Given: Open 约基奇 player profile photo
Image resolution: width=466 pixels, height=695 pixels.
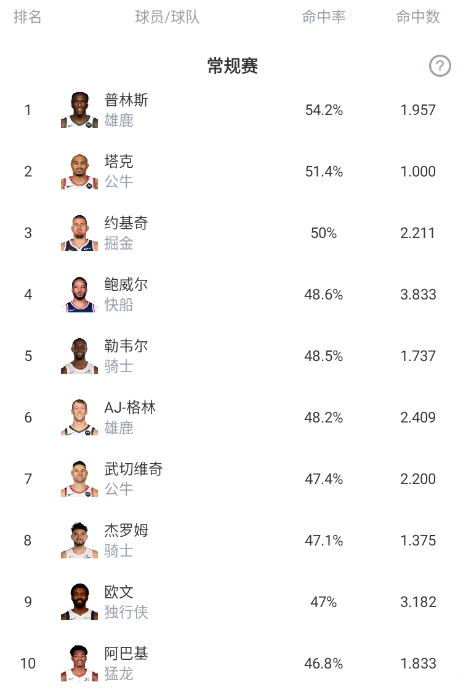Looking at the screenshot, I should [79, 233].
